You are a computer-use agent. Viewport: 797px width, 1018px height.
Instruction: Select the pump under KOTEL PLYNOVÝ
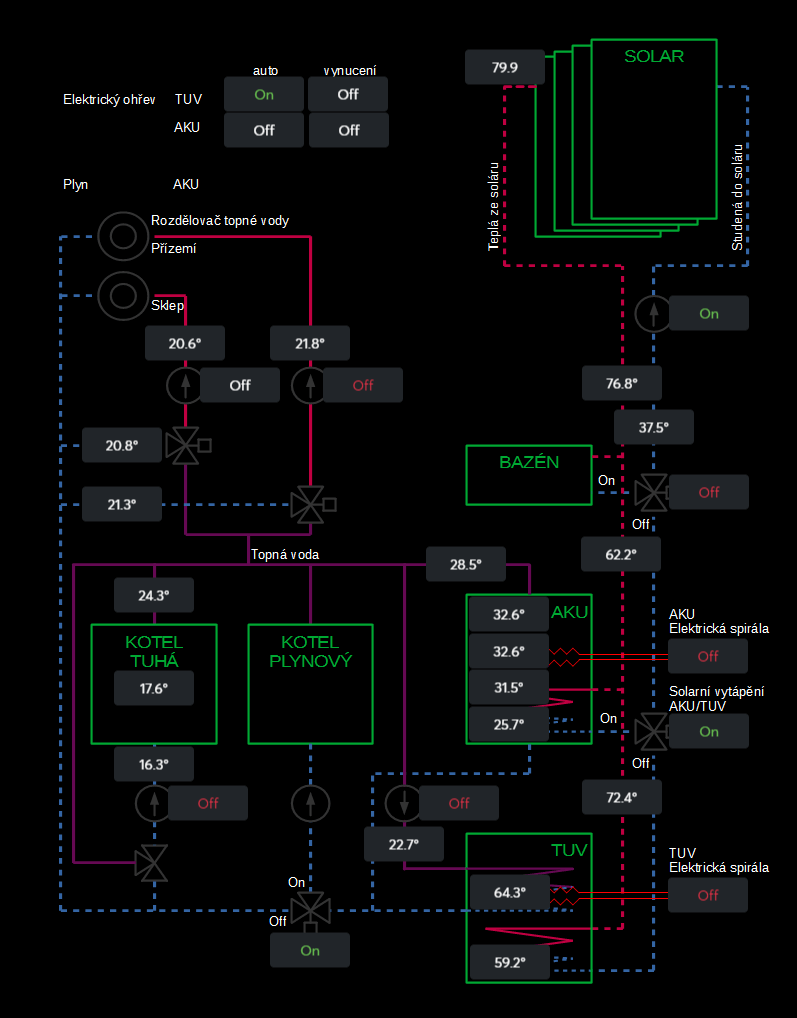pyautogui.click(x=309, y=802)
